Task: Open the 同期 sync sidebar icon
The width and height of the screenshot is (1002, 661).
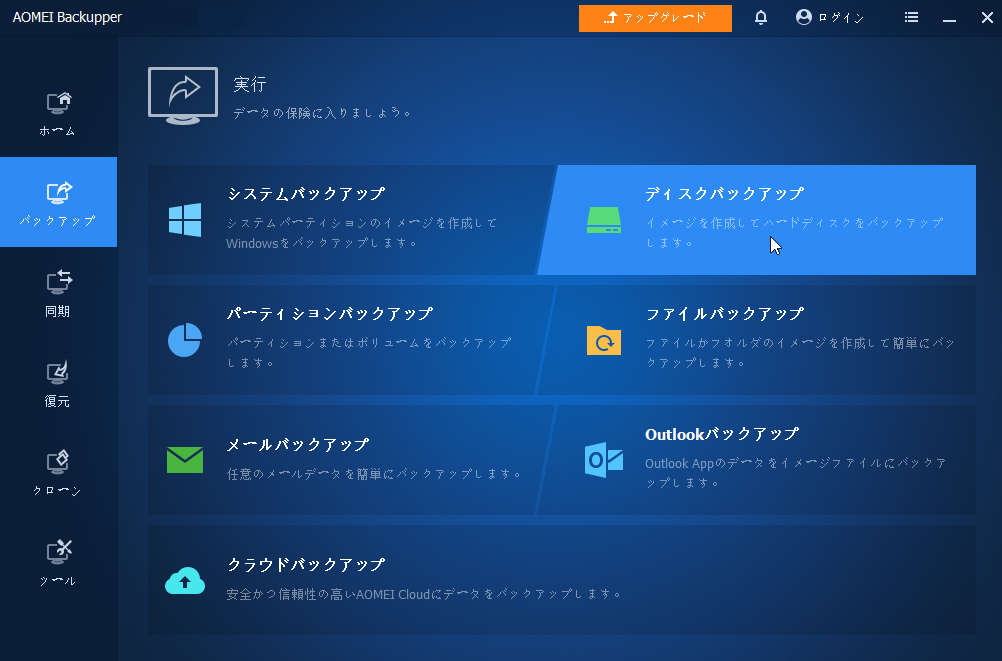Action: click(59, 282)
